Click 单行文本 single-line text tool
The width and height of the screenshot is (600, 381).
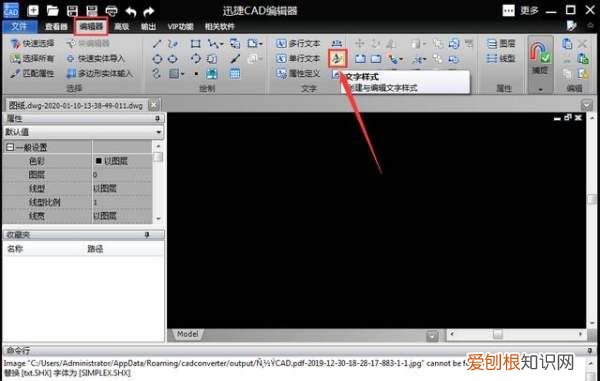(298, 59)
